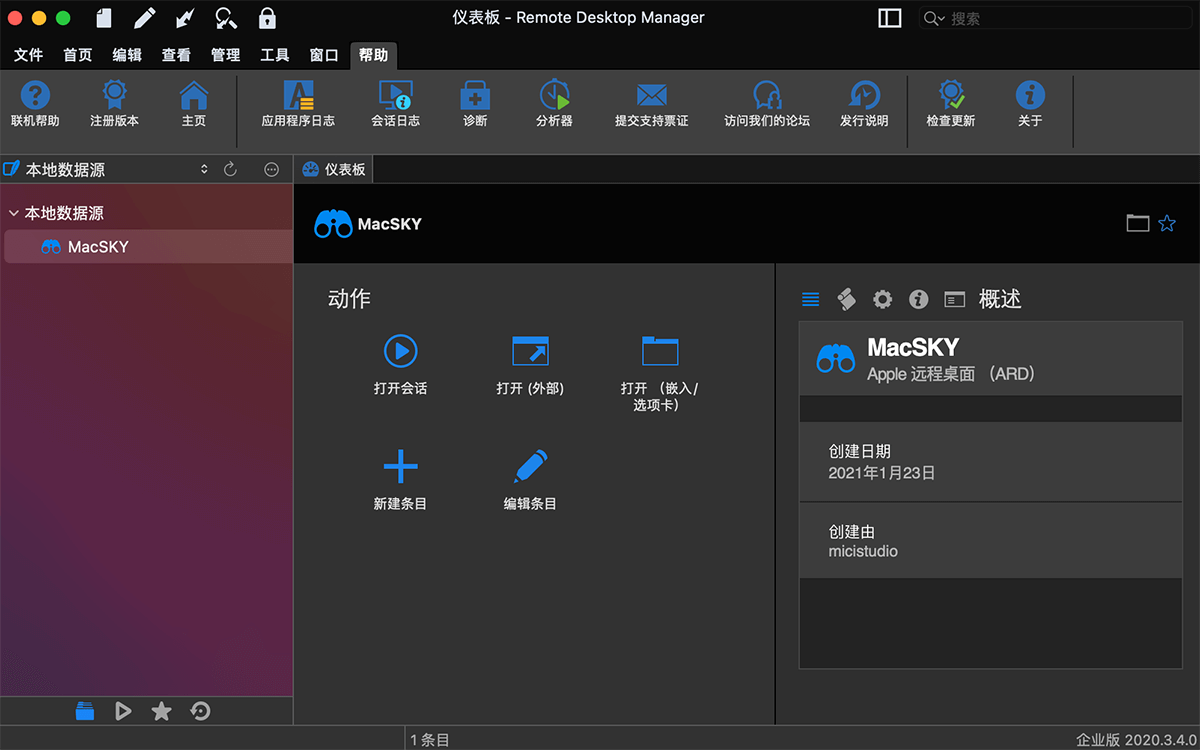
Task: Select list view icon in 概述 panel
Action: (811, 299)
